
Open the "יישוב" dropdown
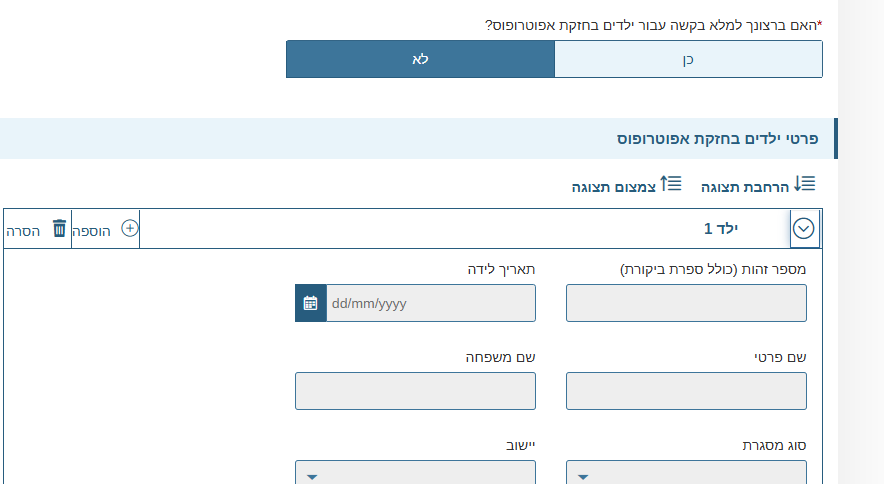(415, 474)
